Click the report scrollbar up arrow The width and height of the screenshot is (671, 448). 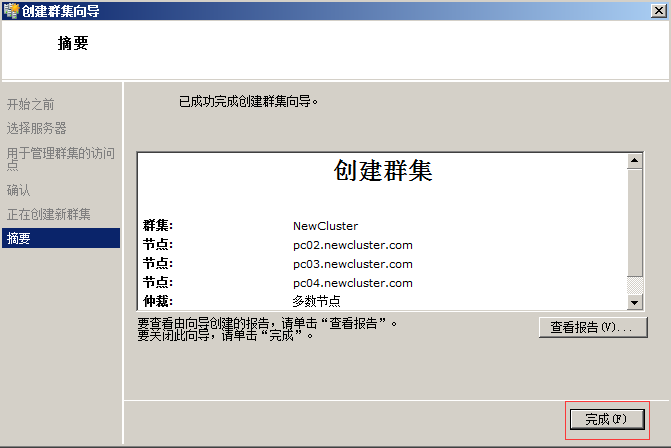pyautogui.click(x=634, y=160)
